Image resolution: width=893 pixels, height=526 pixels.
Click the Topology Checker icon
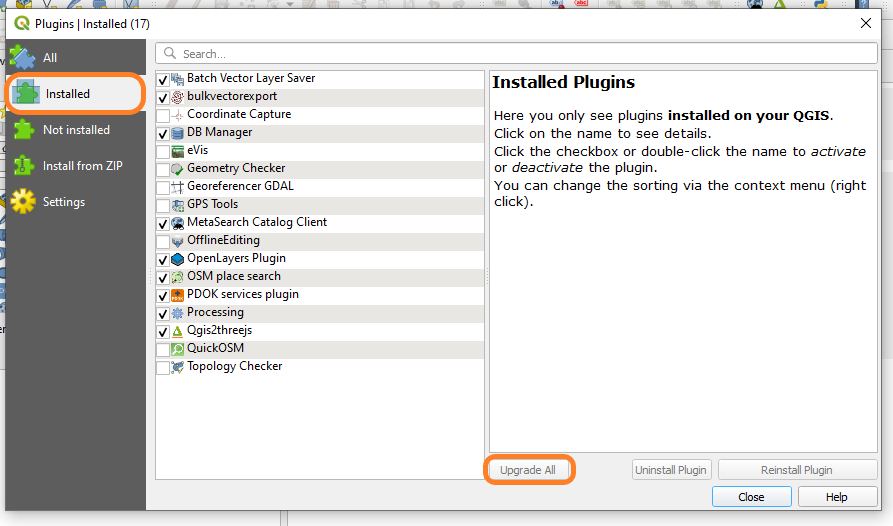(178, 368)
